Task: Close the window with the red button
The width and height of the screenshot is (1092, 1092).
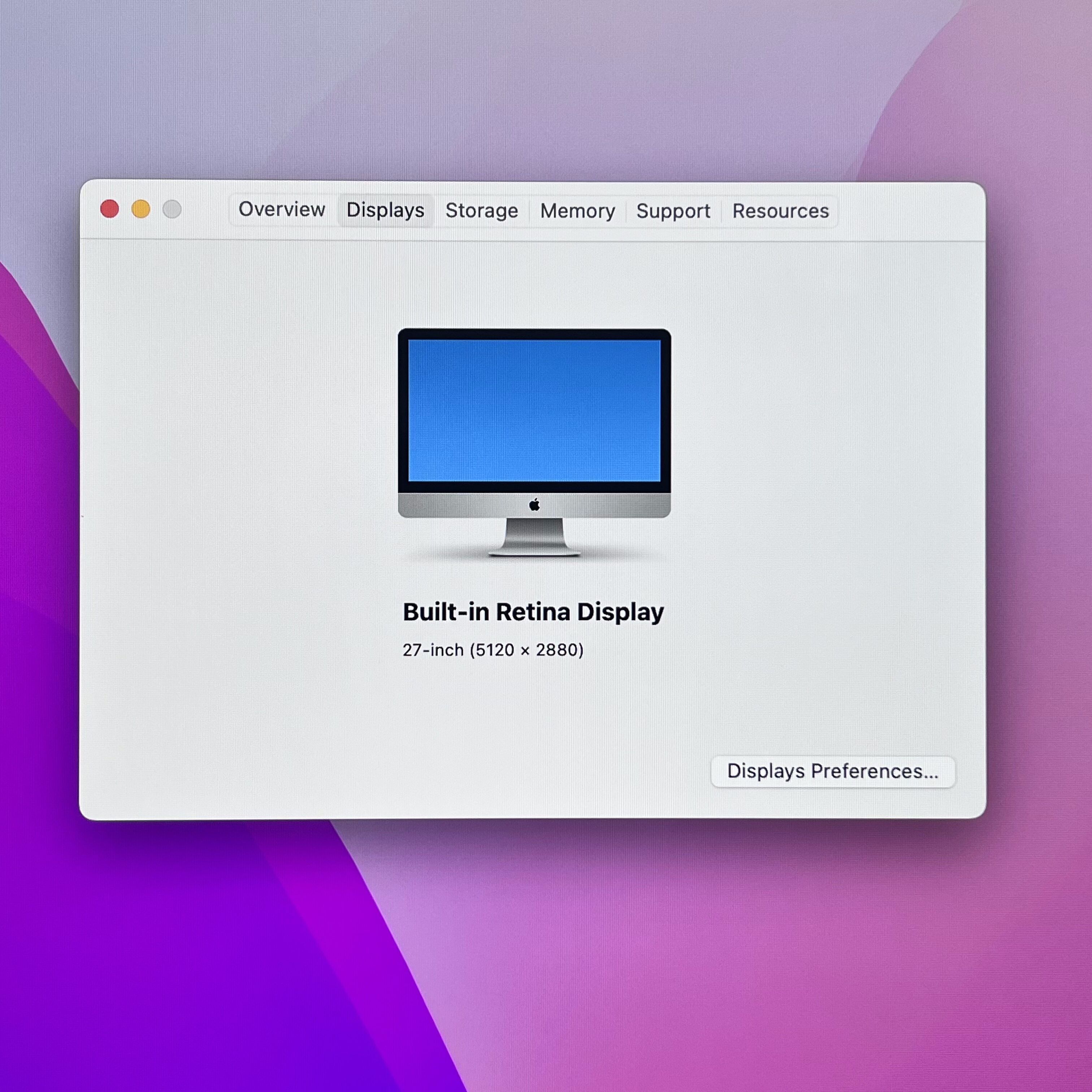Action: pyautogui.click(x=110, y=209)
